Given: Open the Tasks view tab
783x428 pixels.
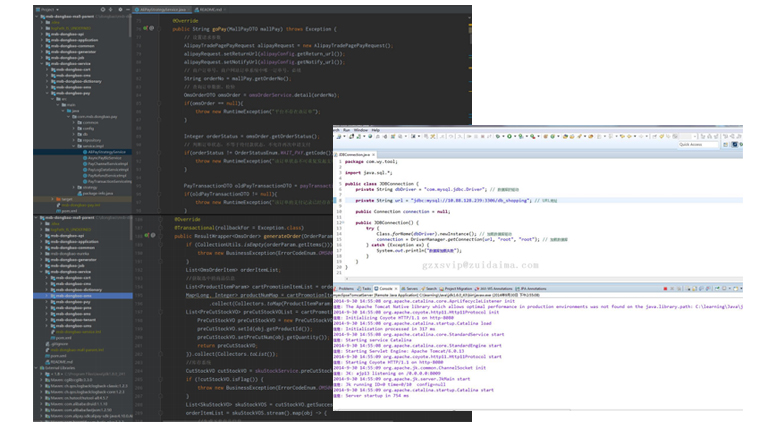Looking at the screenshot, I should point(365,289).
